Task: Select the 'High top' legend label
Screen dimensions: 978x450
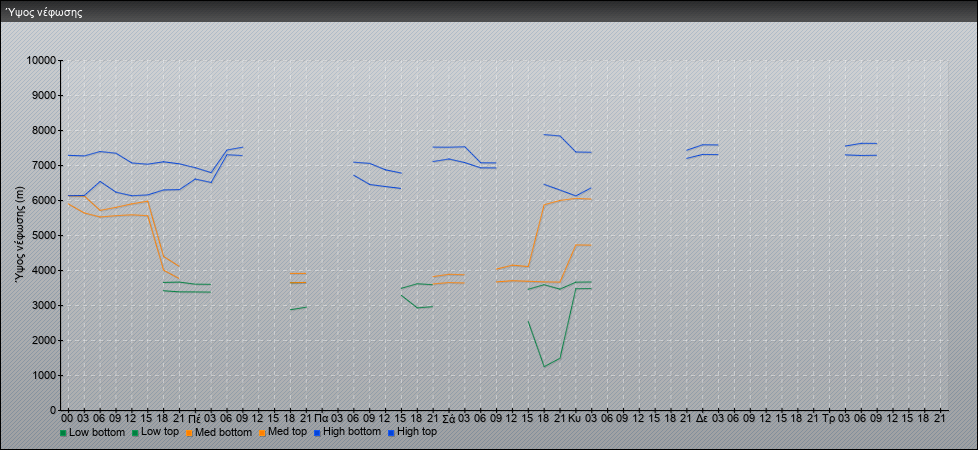Action: point(417,432)
